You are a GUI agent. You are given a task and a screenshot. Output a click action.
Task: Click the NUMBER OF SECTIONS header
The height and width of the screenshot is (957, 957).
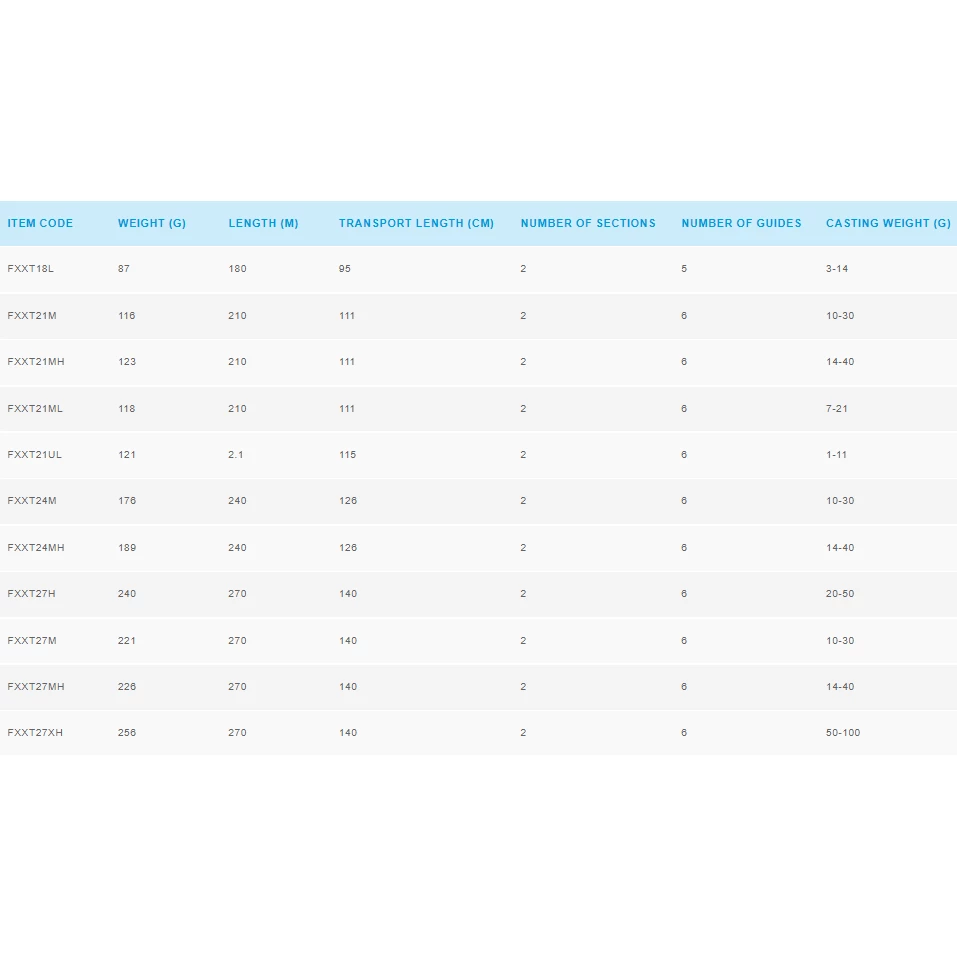(588, 223)
